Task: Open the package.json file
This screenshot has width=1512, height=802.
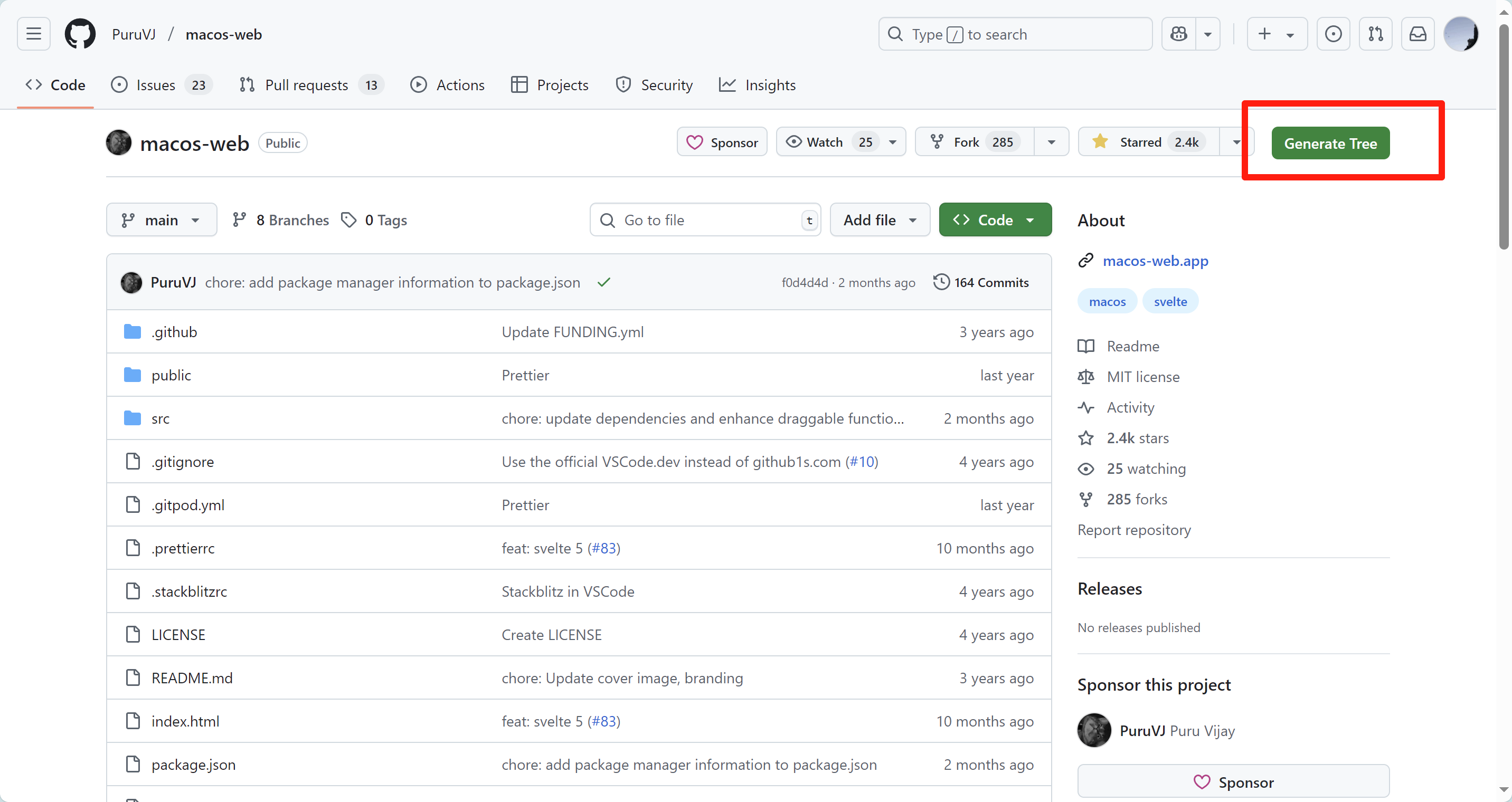Action: click(193, 765)
